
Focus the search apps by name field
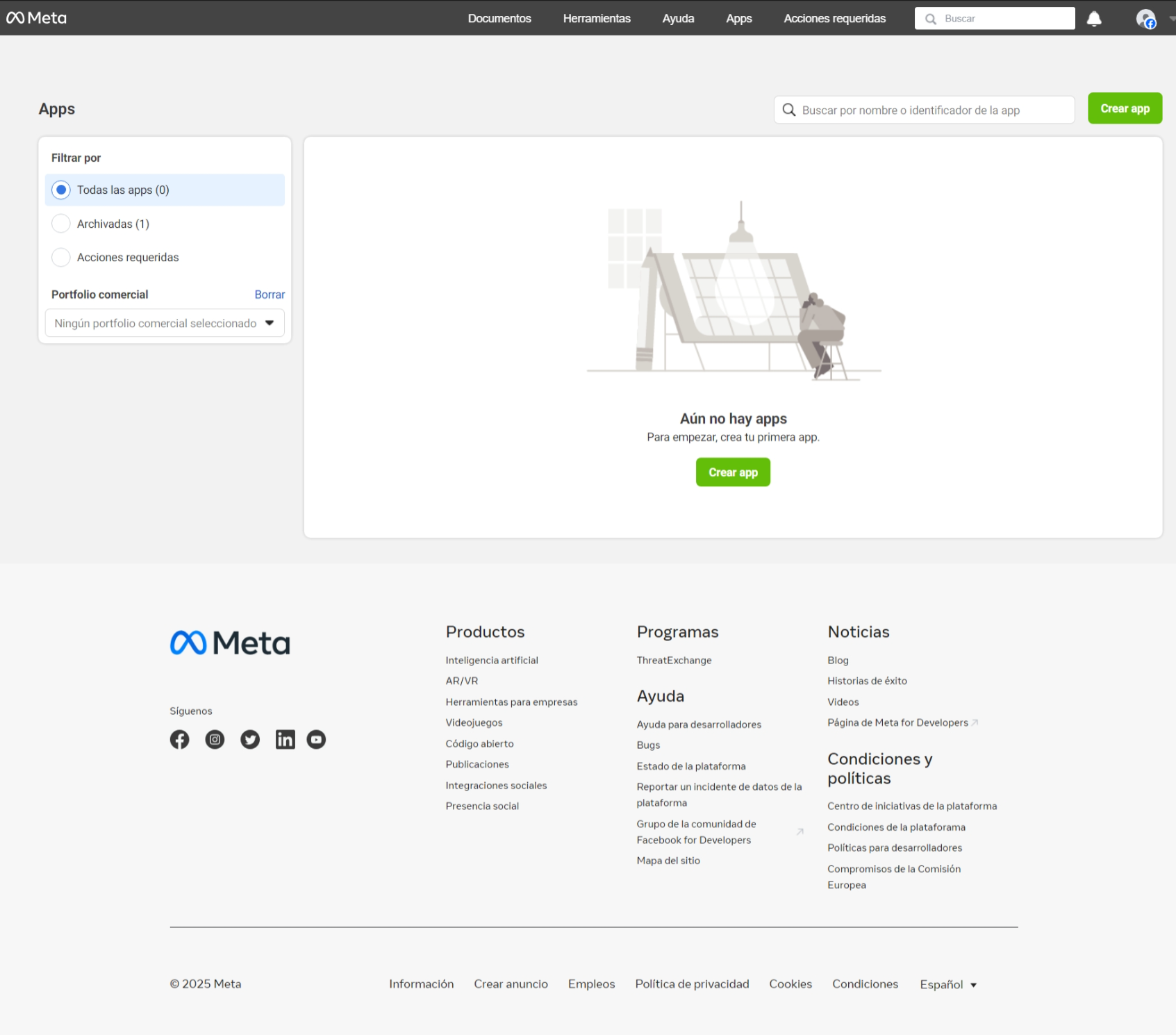pos(924,110)
